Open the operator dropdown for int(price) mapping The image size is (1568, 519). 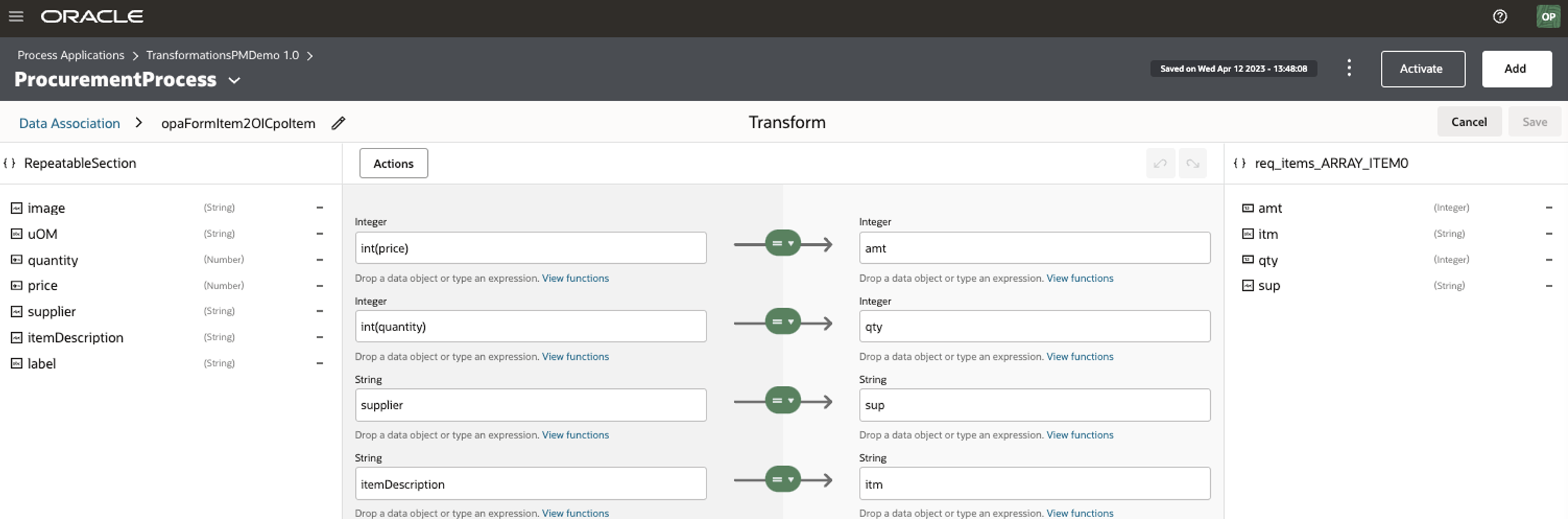point(783,243)
